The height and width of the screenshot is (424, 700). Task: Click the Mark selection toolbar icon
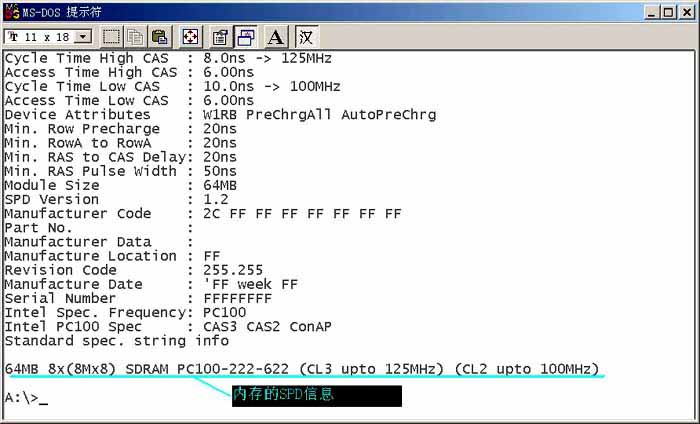pos(112,37)
